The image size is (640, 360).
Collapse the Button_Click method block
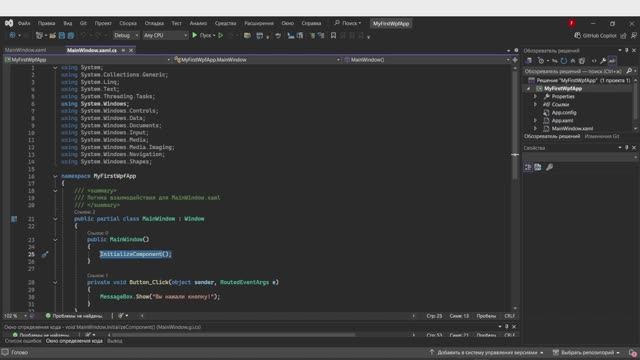55,282
